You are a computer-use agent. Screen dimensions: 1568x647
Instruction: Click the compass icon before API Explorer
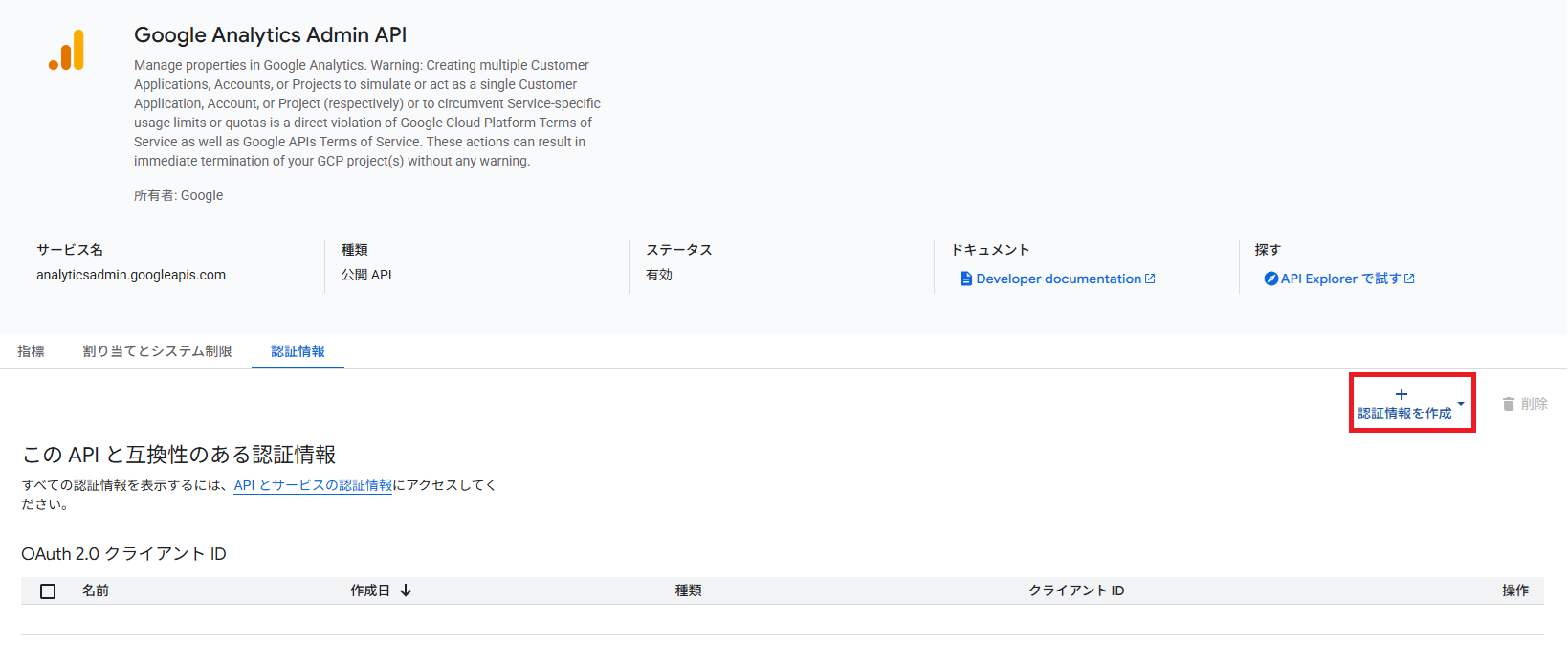point(1270,279)
